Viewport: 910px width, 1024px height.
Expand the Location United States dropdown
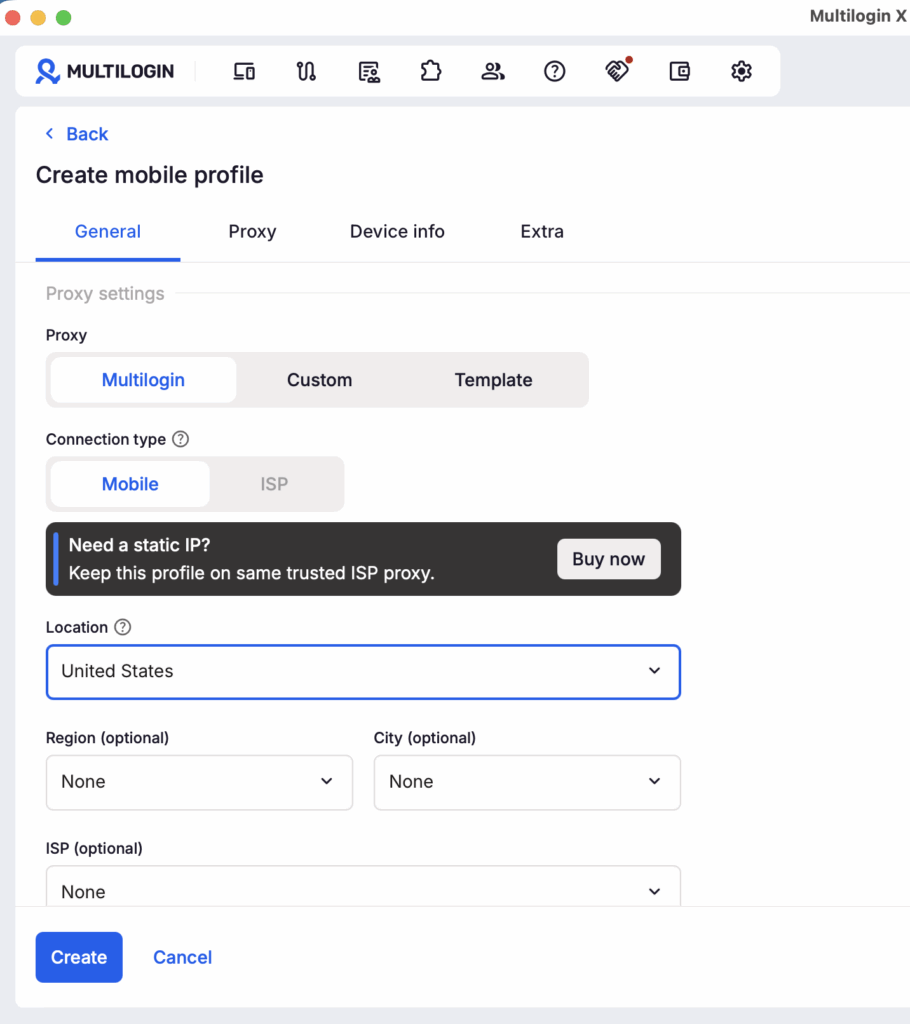(363, 672)
